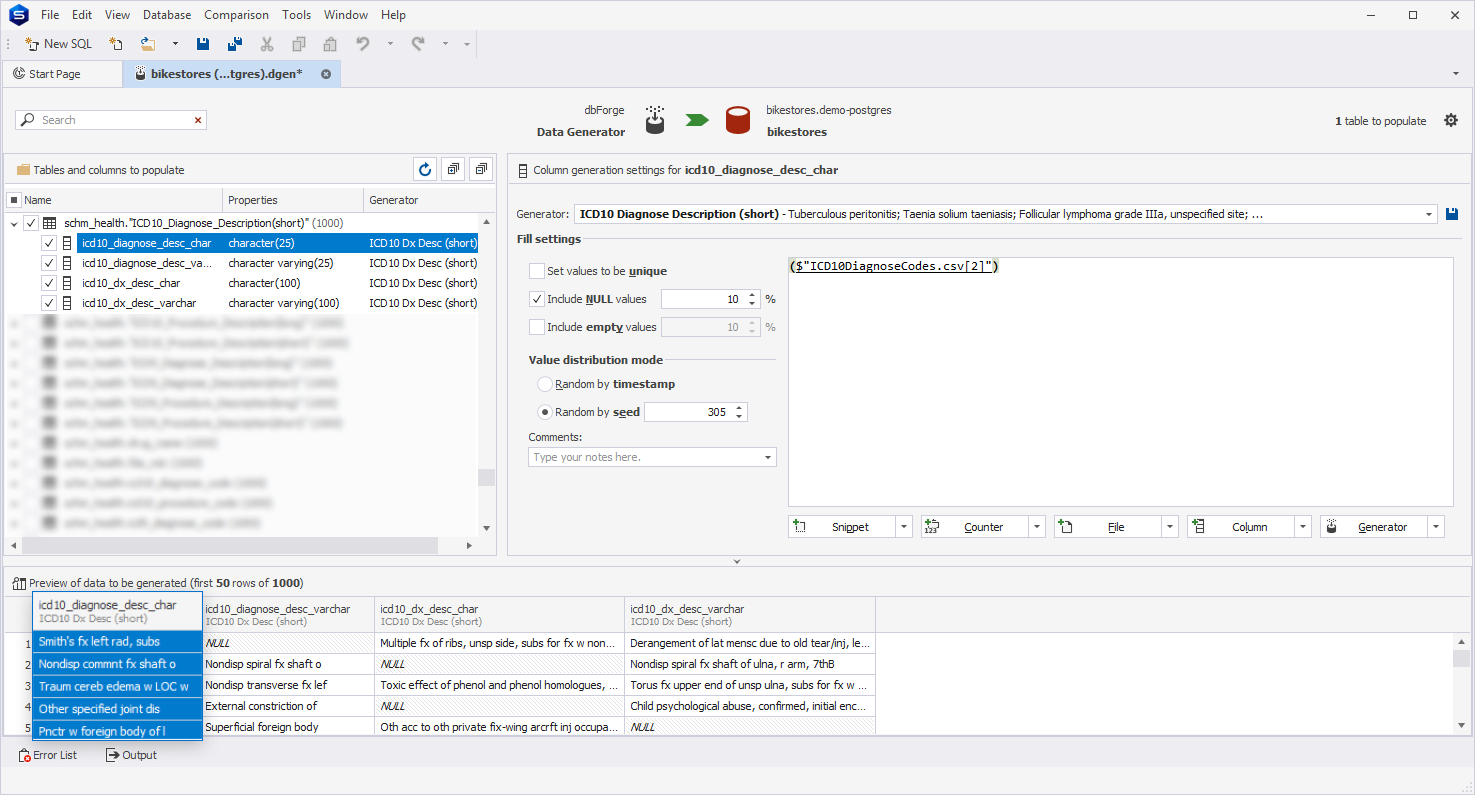Screen dimensions: 1475x795
Task: Enable Set values to be unique
Action: 537,271
